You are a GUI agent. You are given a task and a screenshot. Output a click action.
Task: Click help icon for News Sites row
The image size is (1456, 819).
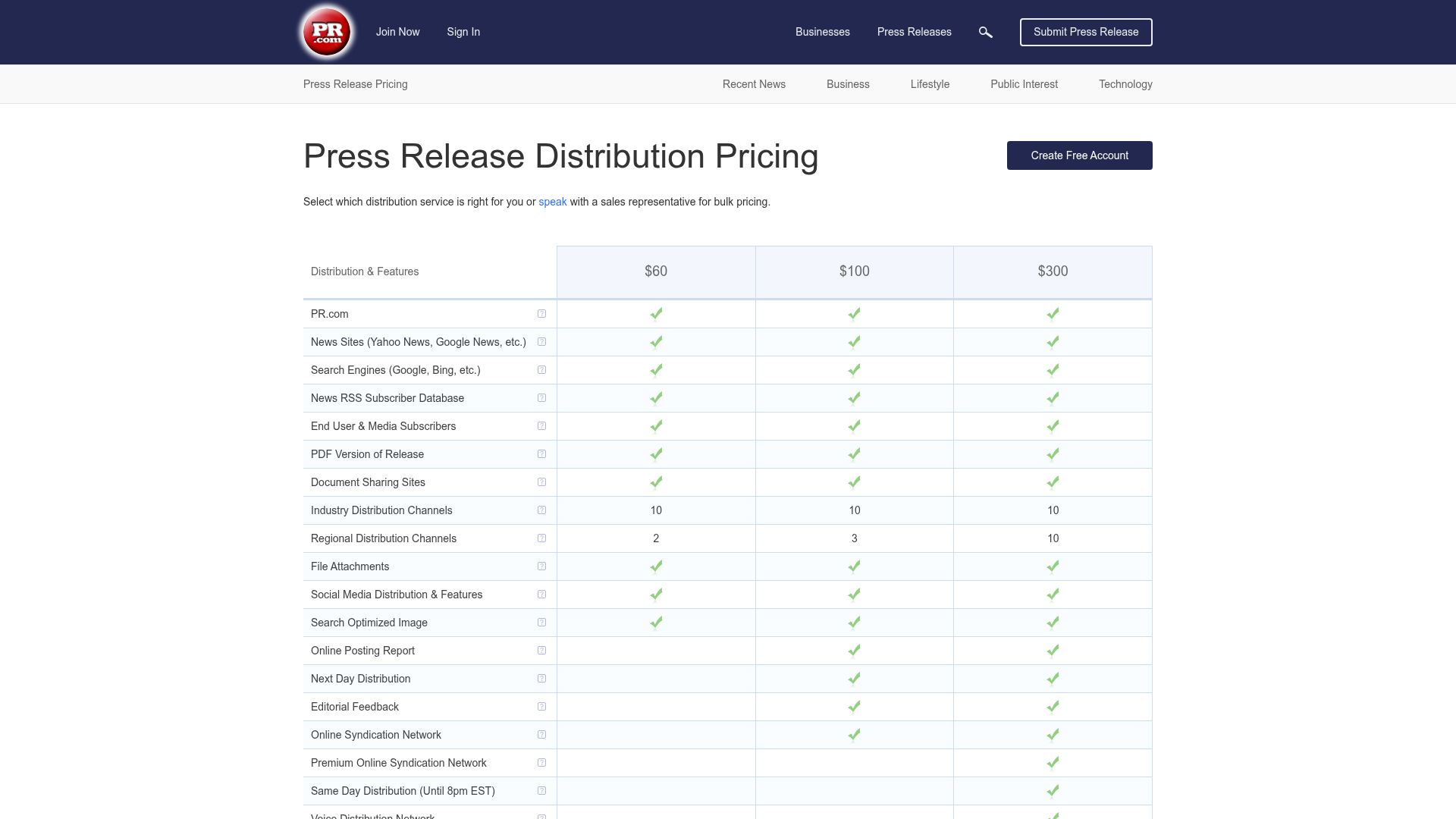(x=541, y=342)
